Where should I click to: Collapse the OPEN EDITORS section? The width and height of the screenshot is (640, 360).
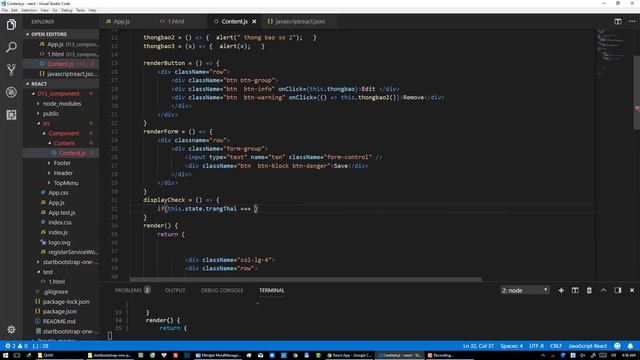coord(49,34)
